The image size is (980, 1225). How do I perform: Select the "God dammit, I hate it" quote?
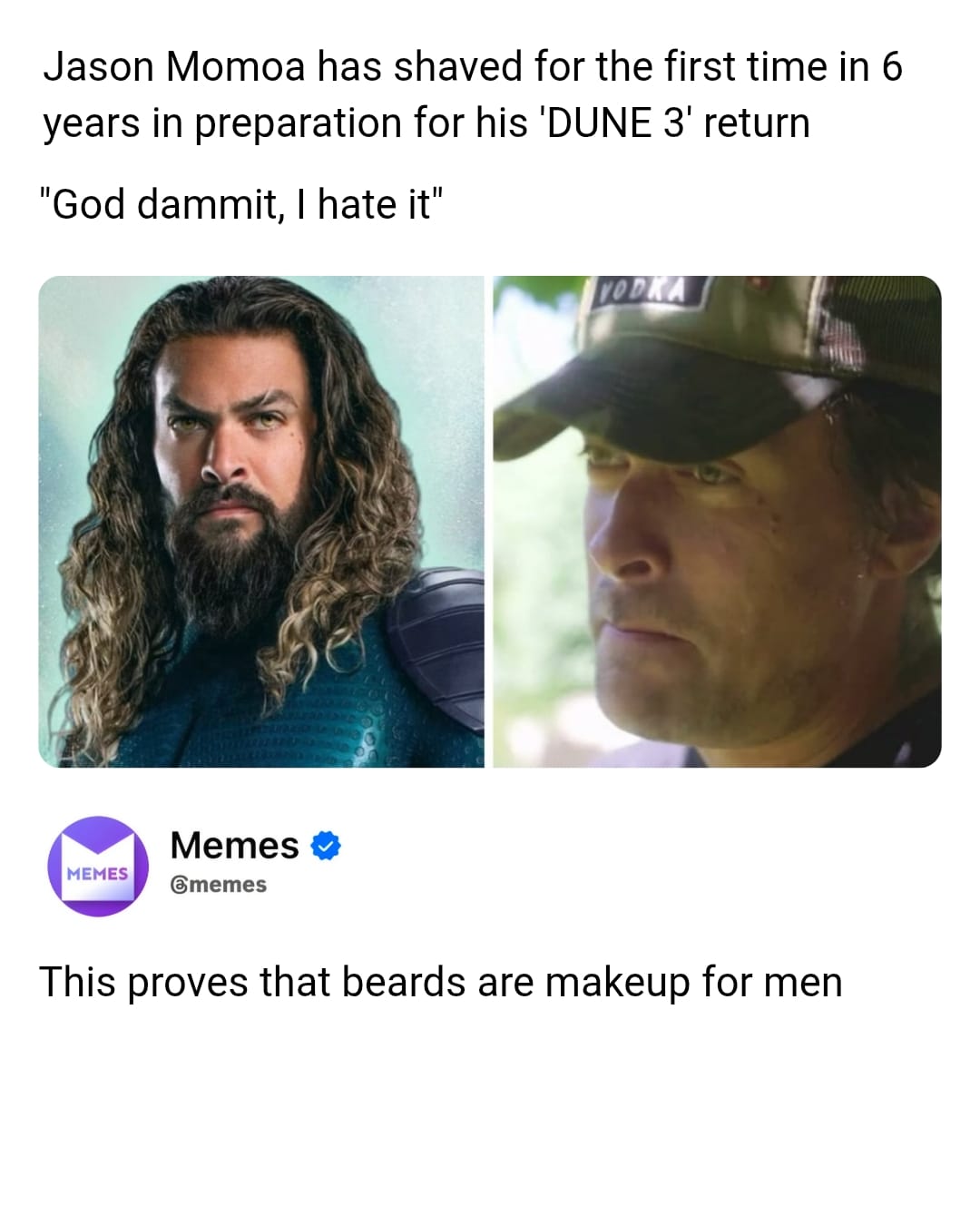click(243, 204)
